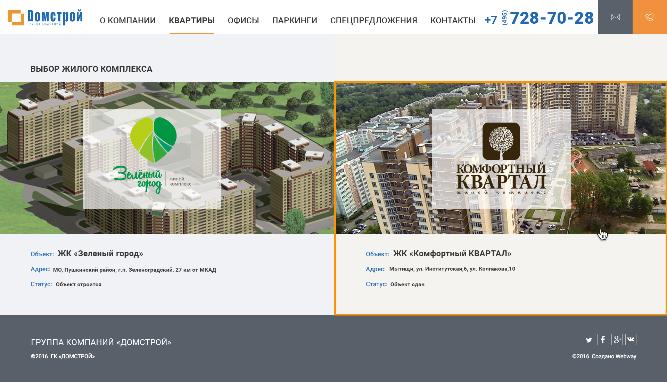Open the gray envelope message button
Image resolution: width=667 pixels, height=382 pixels.
click(x=615, y=17)
